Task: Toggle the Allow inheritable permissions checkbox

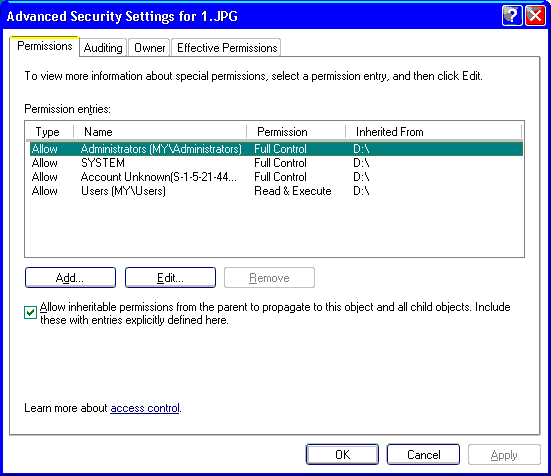Action: pos(30,312)
